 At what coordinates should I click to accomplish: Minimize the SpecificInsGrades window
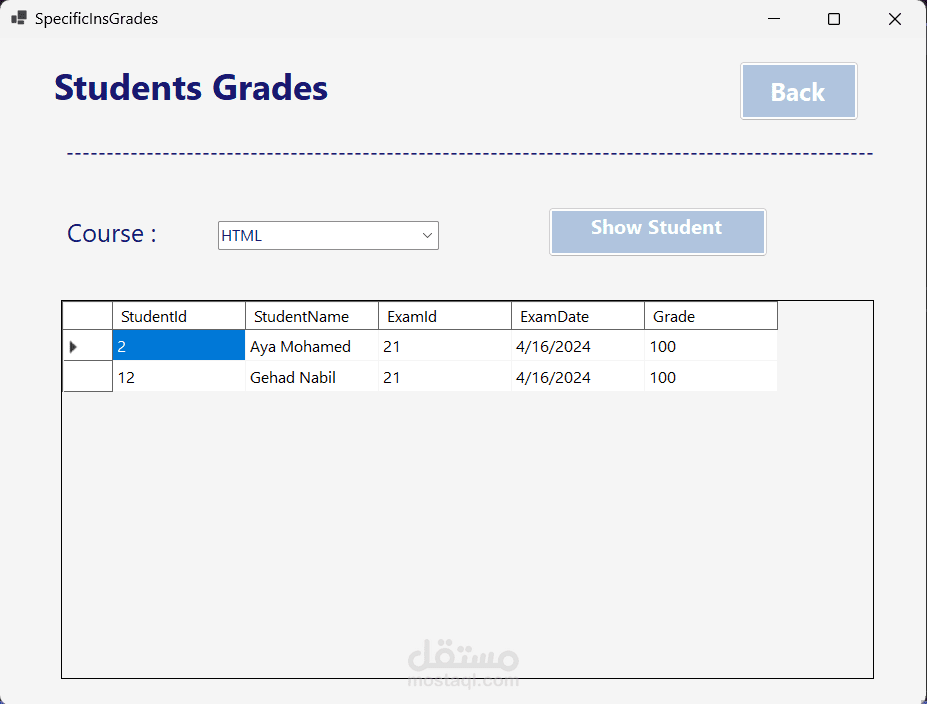774,19
